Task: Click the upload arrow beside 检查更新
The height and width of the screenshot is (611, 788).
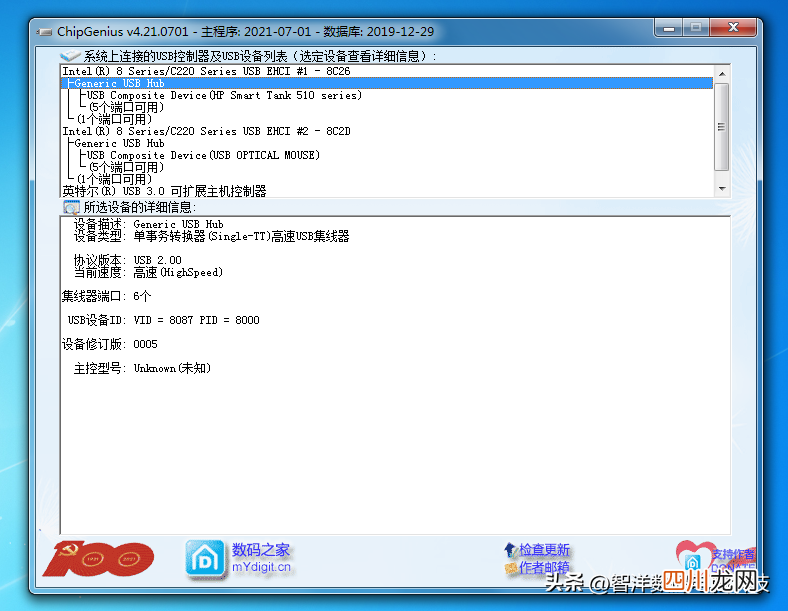Action: click(x=511, y=550)
